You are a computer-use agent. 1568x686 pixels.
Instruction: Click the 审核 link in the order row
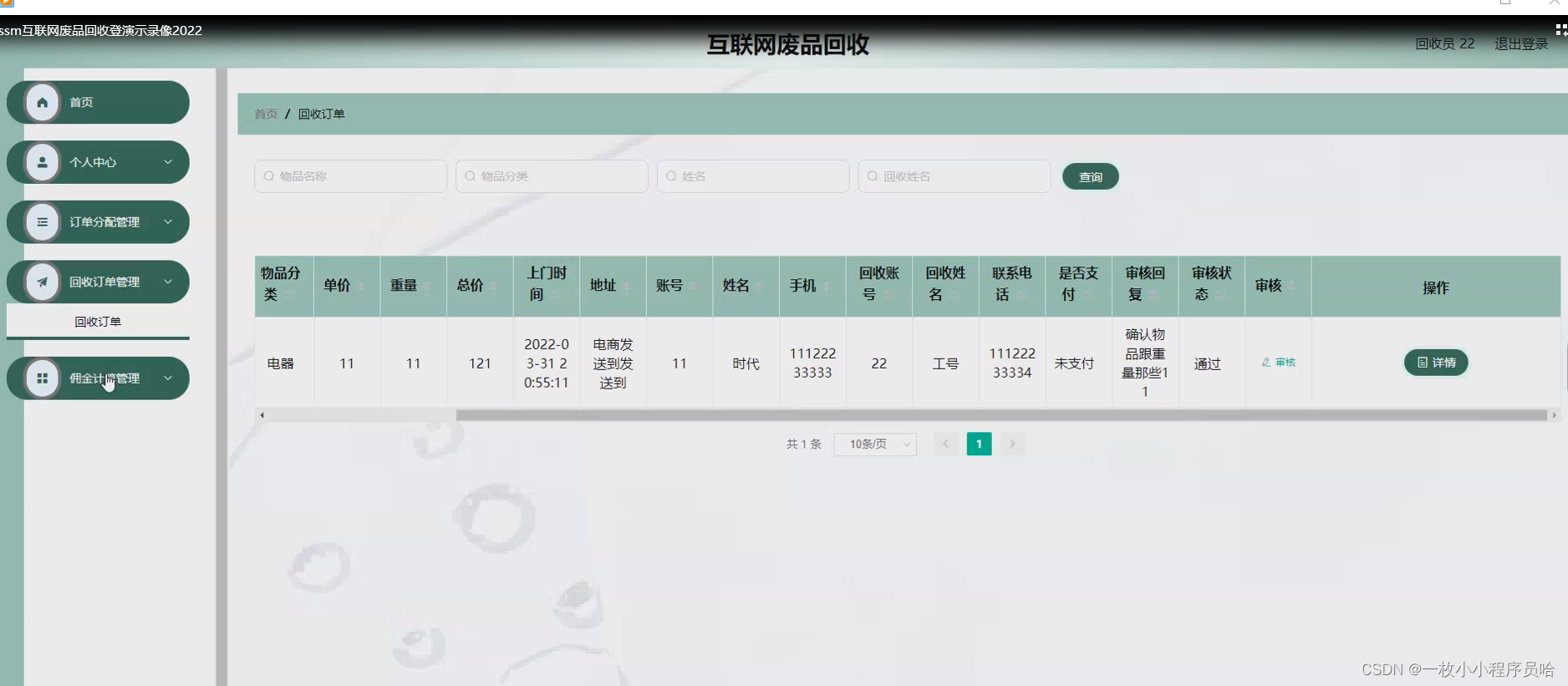pyautogui.click(x=1279, y=363)
